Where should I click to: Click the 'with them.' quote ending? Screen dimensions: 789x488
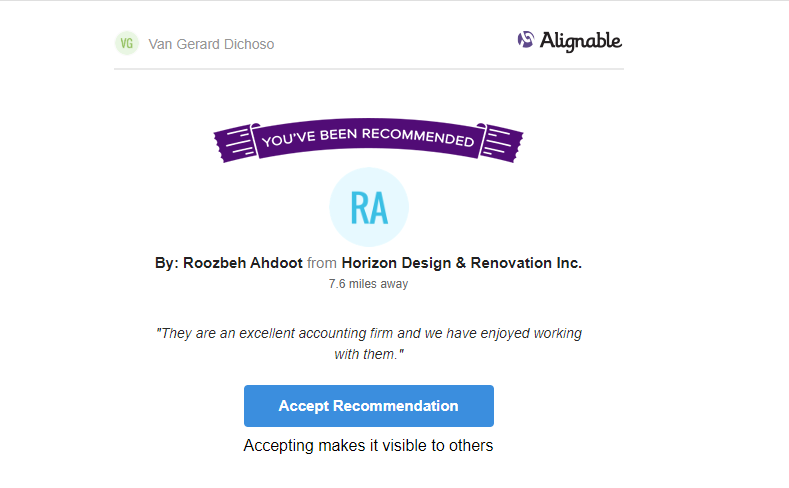pos(369,354)
